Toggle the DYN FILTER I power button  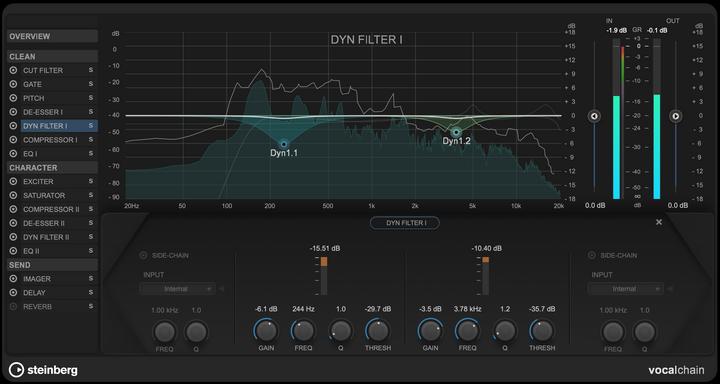click(x=13, y=126)
